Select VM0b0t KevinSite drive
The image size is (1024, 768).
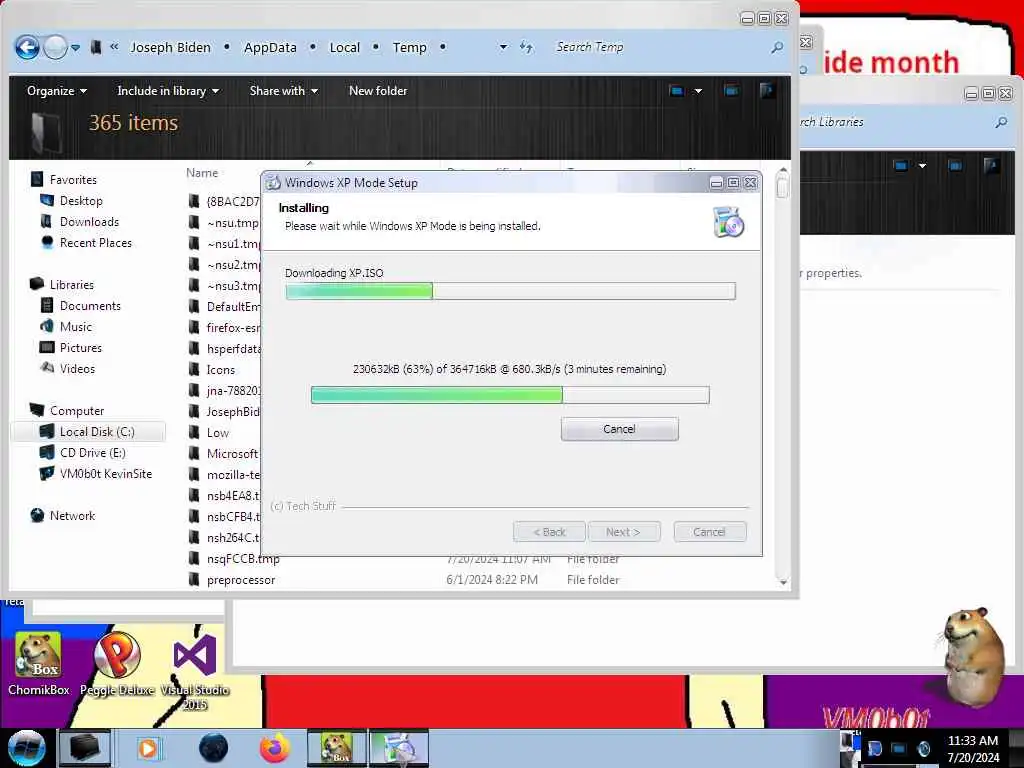click(106, 473)
